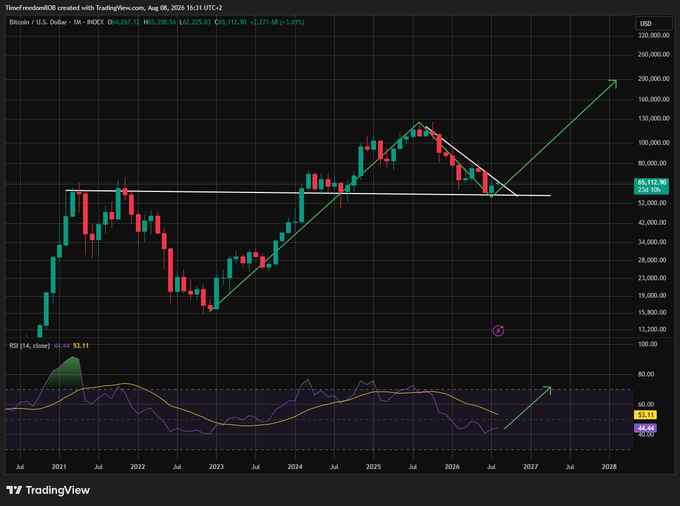680x506 pixels.
Task: Click the 28,000.00 price axis label
Action: pos(654,260)
